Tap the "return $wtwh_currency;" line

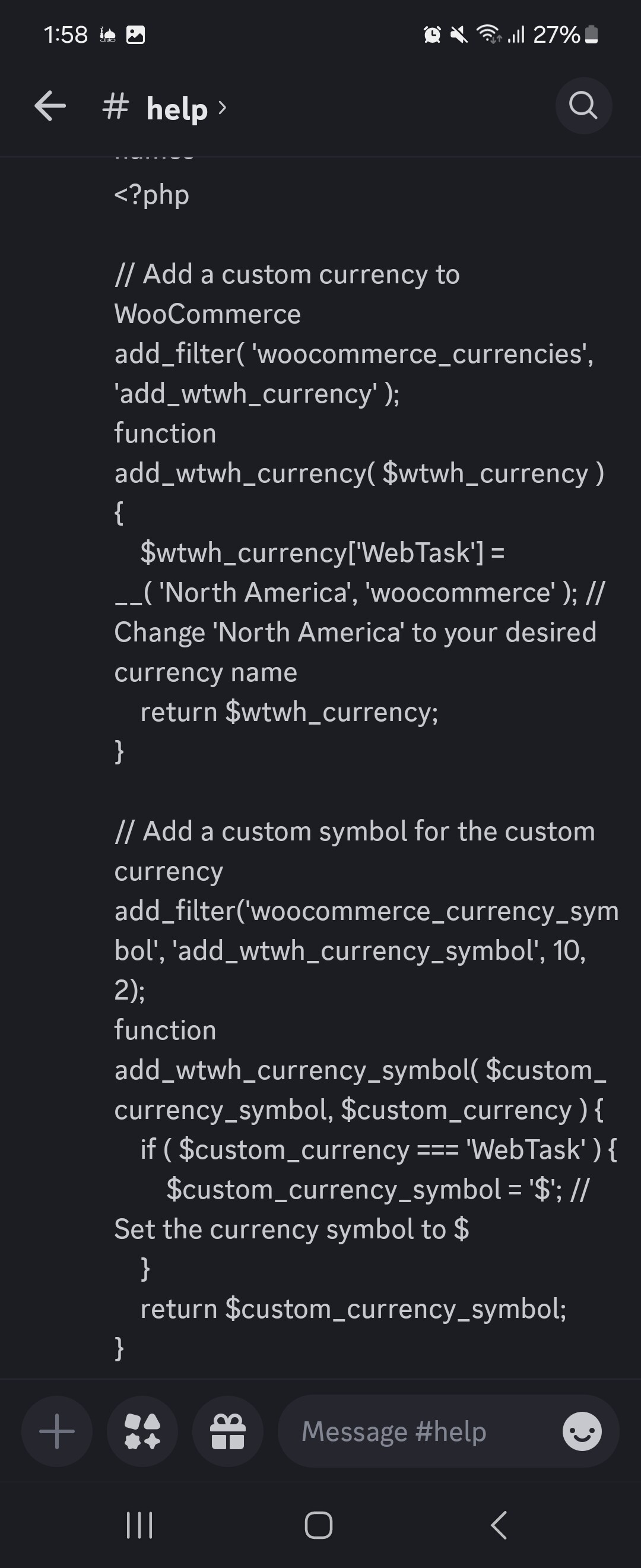coord(289,712)
